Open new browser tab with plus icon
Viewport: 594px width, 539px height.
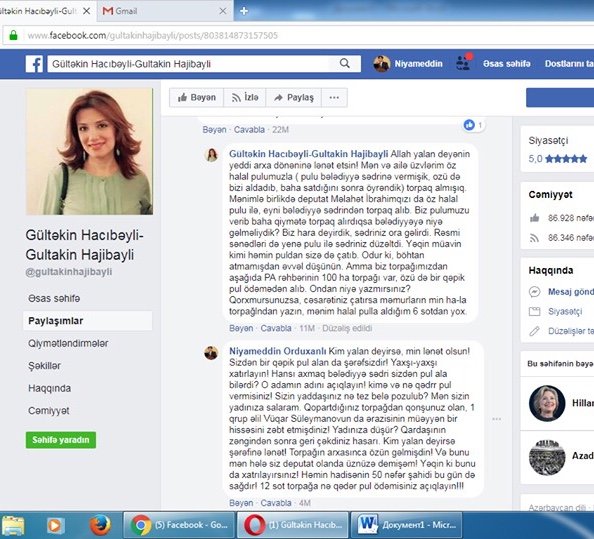click(x=244, y=11)
